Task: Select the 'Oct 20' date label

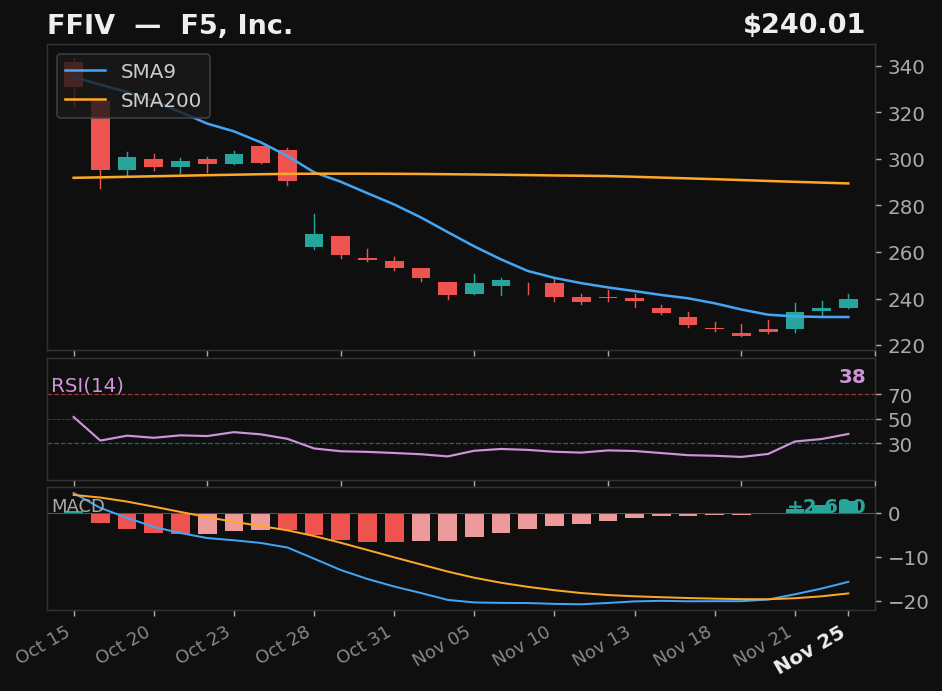Action: (x=123, y=644)
